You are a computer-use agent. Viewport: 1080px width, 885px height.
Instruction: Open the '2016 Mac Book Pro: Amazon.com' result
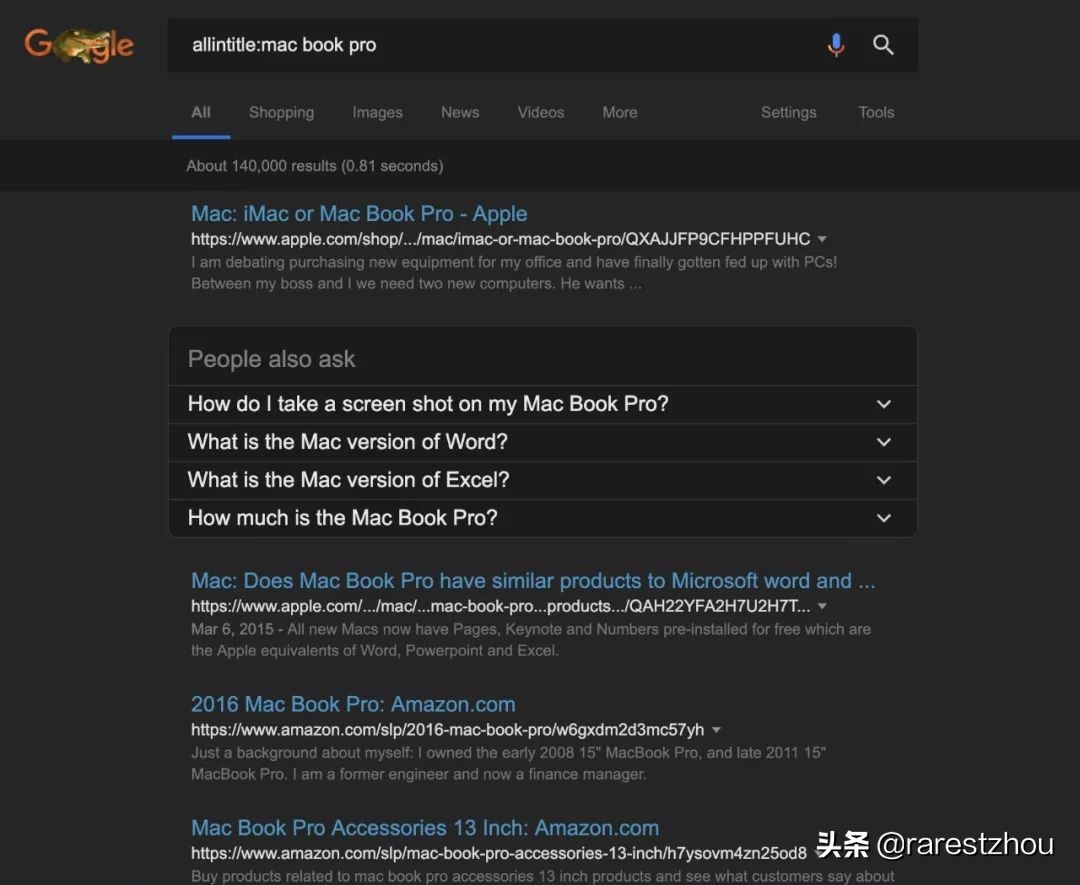coord(352,704)
